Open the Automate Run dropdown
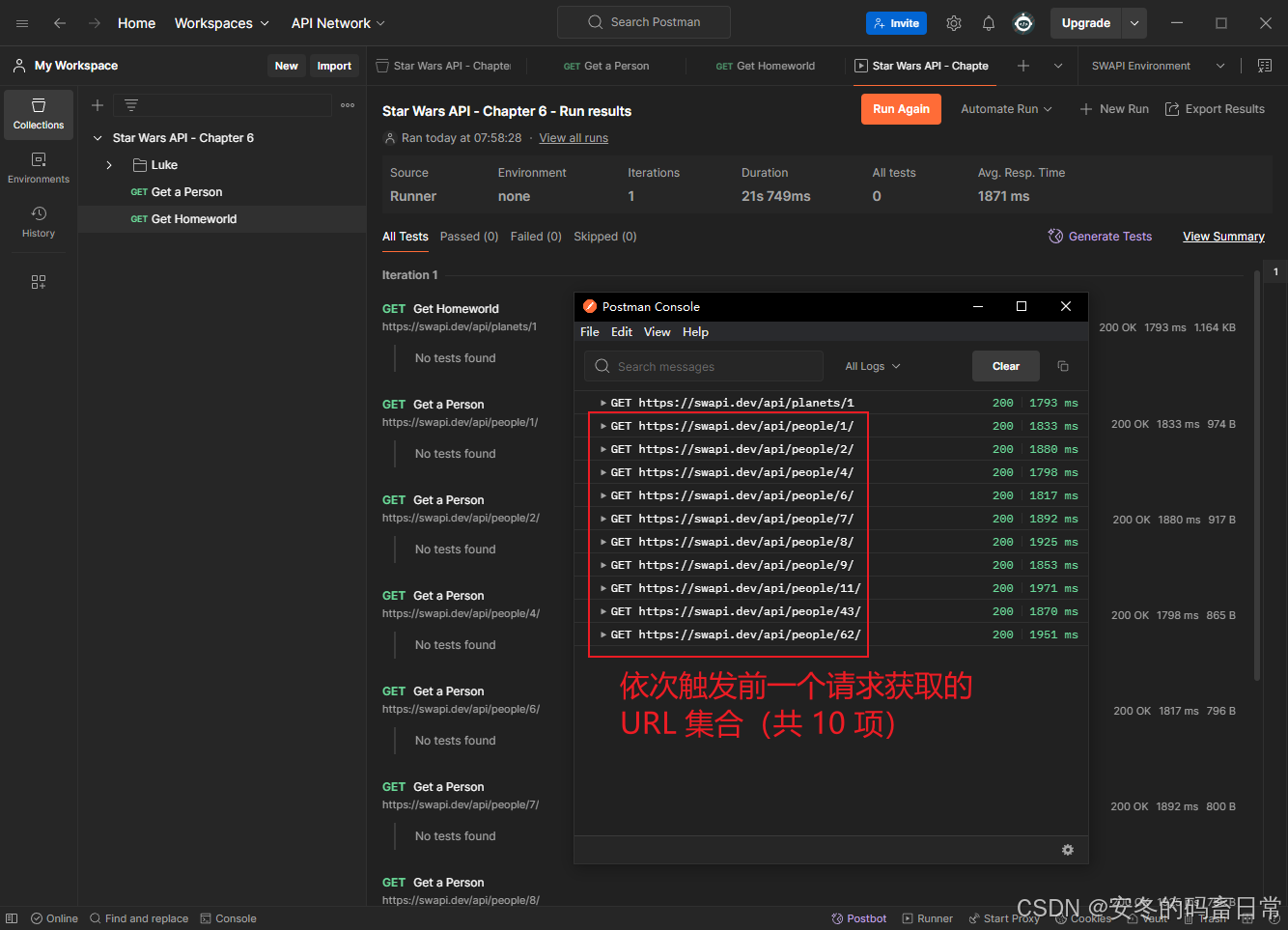The width and height of the screenshot is (1288, 930). point(1006,109)
